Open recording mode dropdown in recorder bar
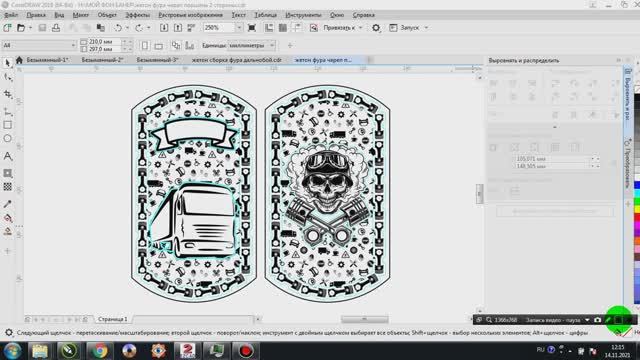 click(587, 320)
